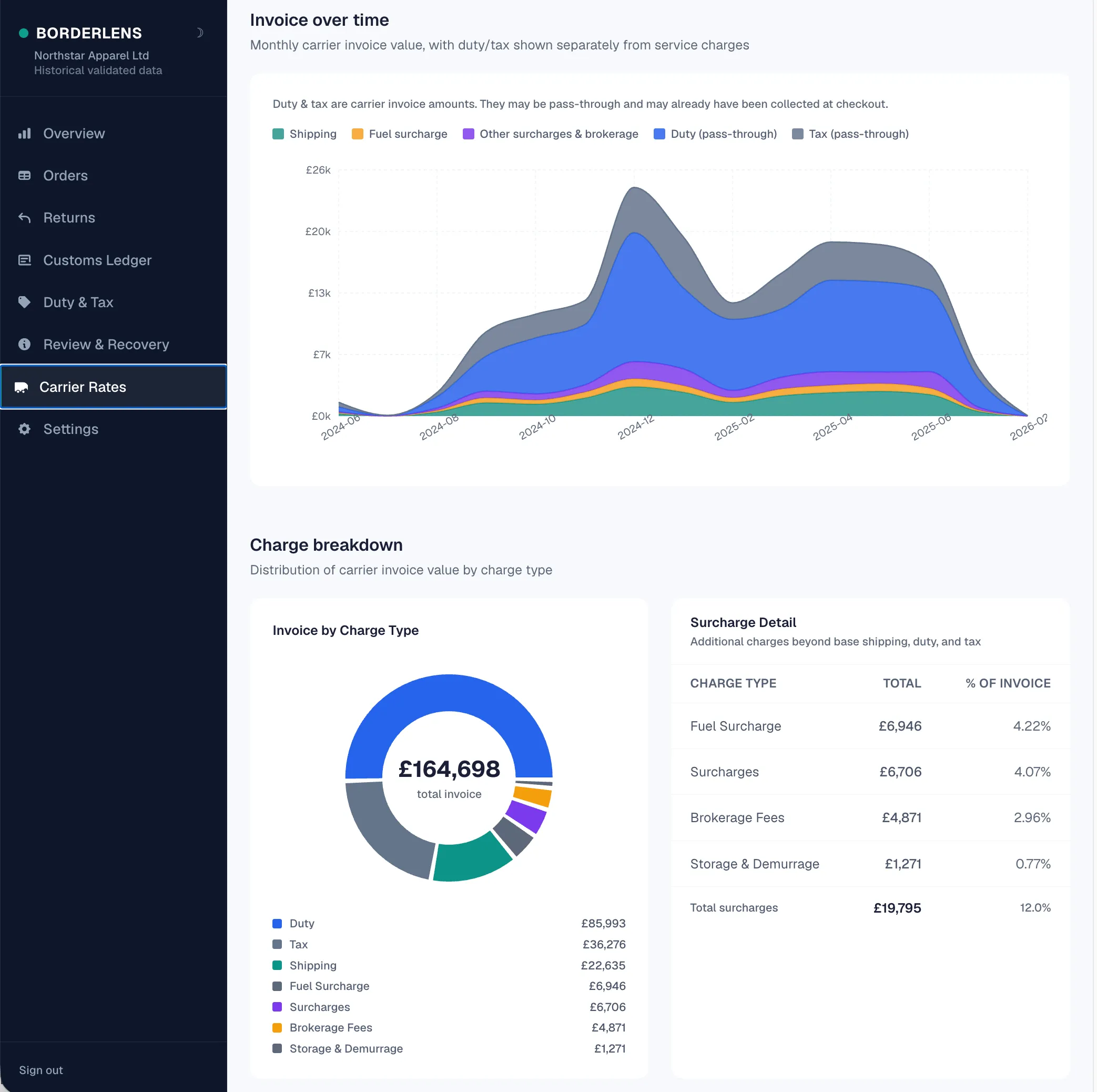Toggle the Tax (pass-through) legend entry

pos(850,134)
